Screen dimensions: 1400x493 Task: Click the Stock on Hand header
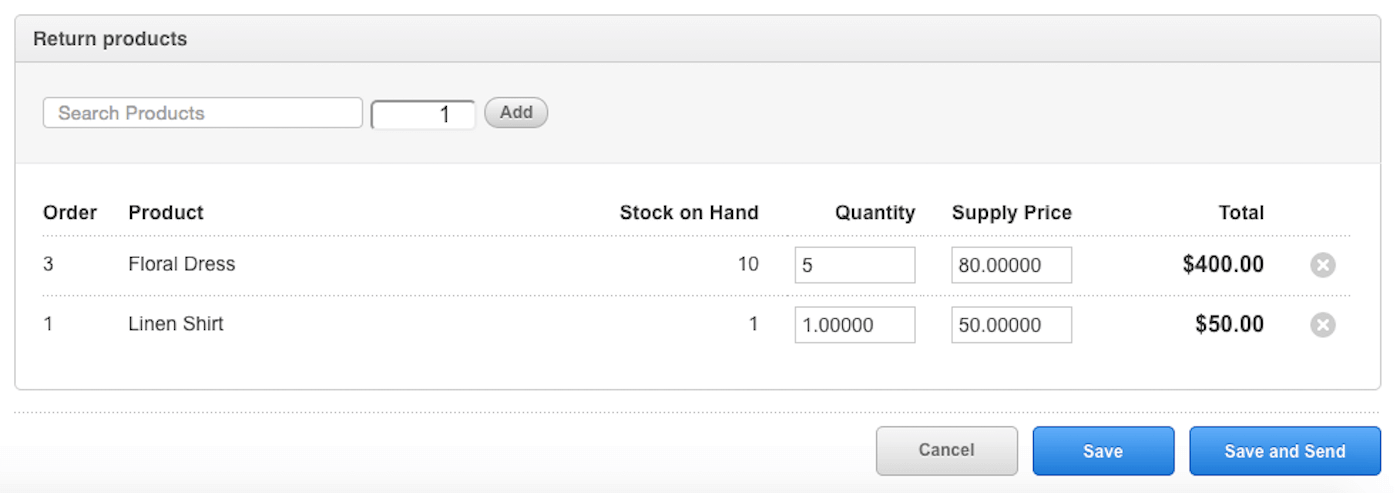[689, 212]
